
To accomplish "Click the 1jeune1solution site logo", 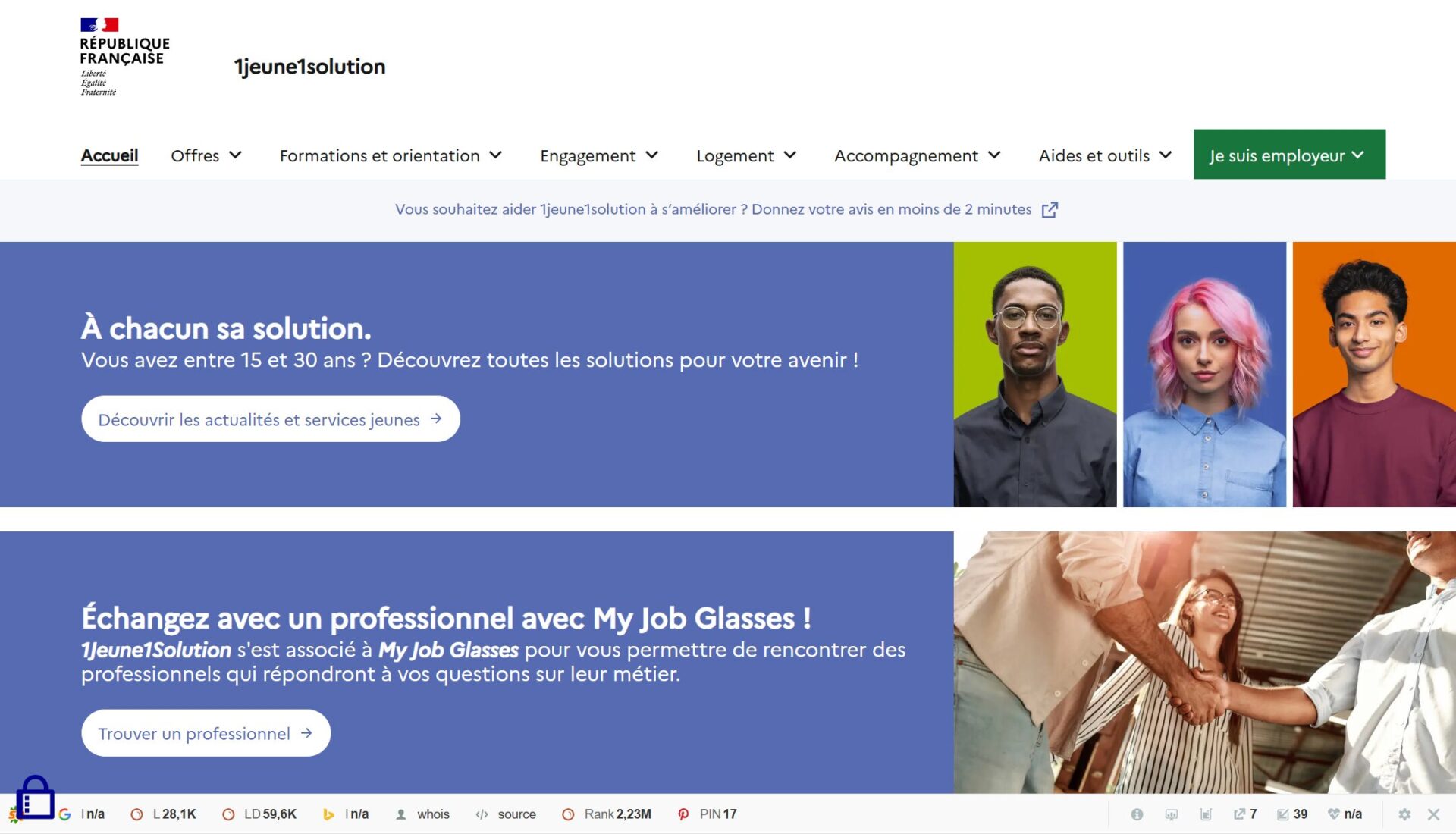I will (x=309, y=67).
